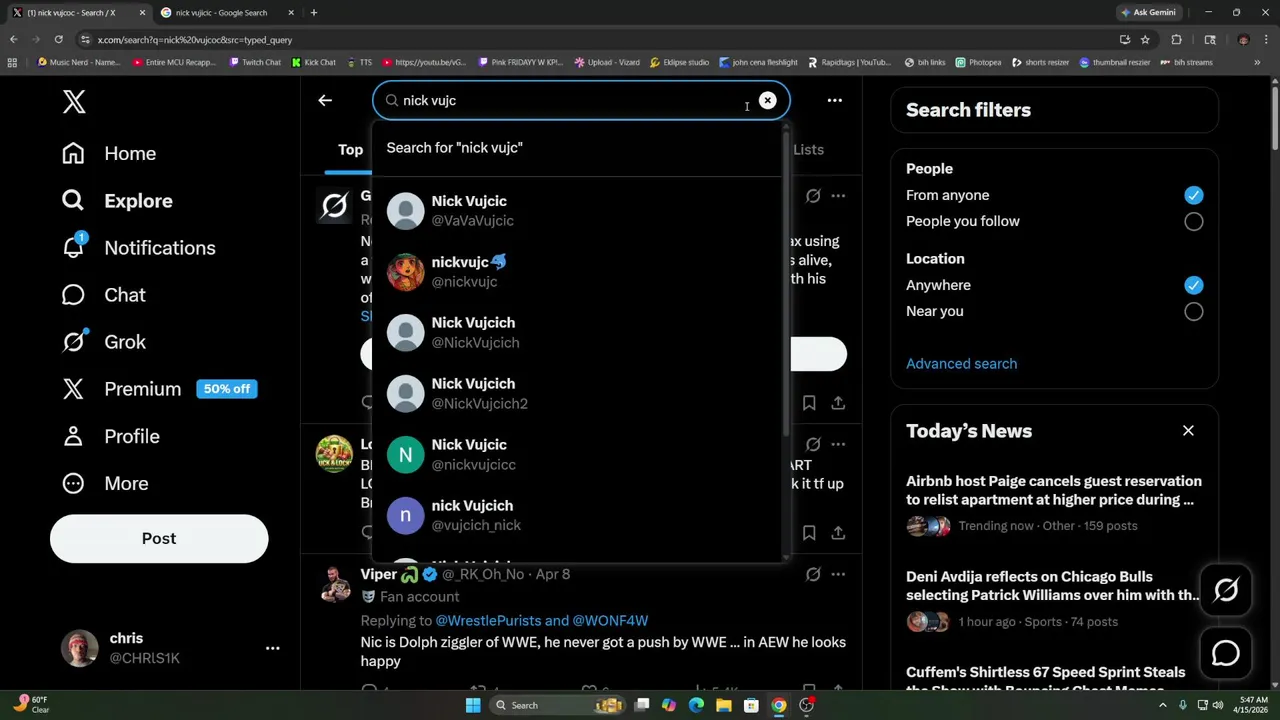1280x720 pixels.
Task: Click the X logo in the sidebar
Action: [x=74, y=101]
